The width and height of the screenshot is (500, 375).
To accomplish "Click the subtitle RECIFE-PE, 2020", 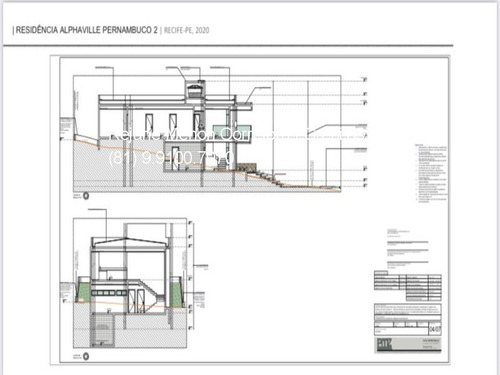I will [187, 30].
